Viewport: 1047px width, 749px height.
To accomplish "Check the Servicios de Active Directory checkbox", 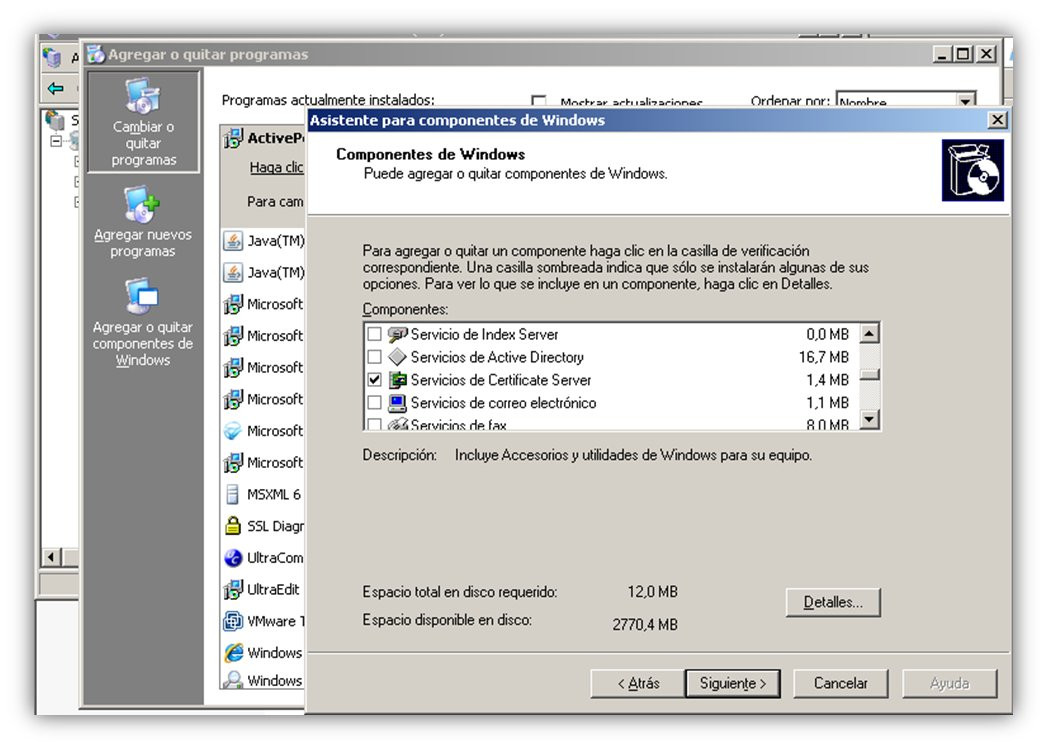I will pyautogui.click(x=375, y=356).
